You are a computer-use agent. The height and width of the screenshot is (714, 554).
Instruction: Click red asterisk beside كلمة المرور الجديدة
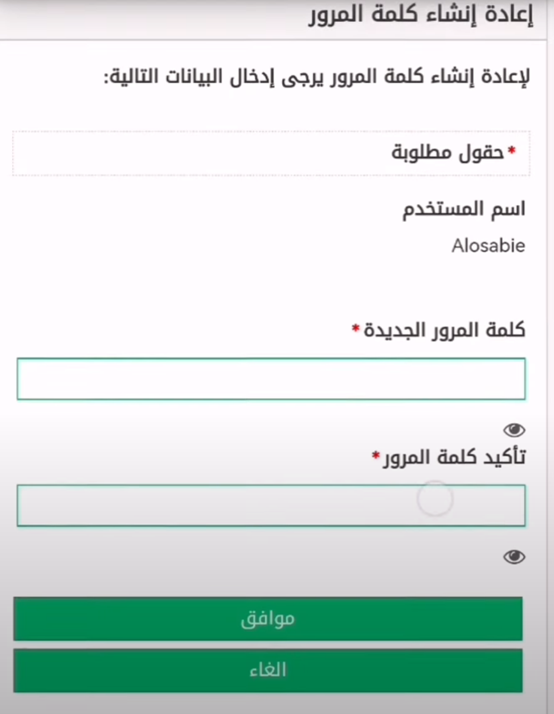tap(356, 328)
